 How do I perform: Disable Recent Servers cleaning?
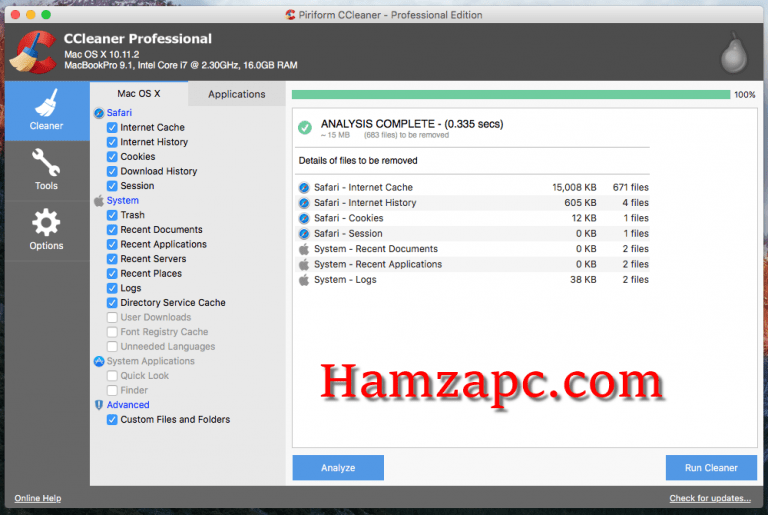click(x=112, y=259)
